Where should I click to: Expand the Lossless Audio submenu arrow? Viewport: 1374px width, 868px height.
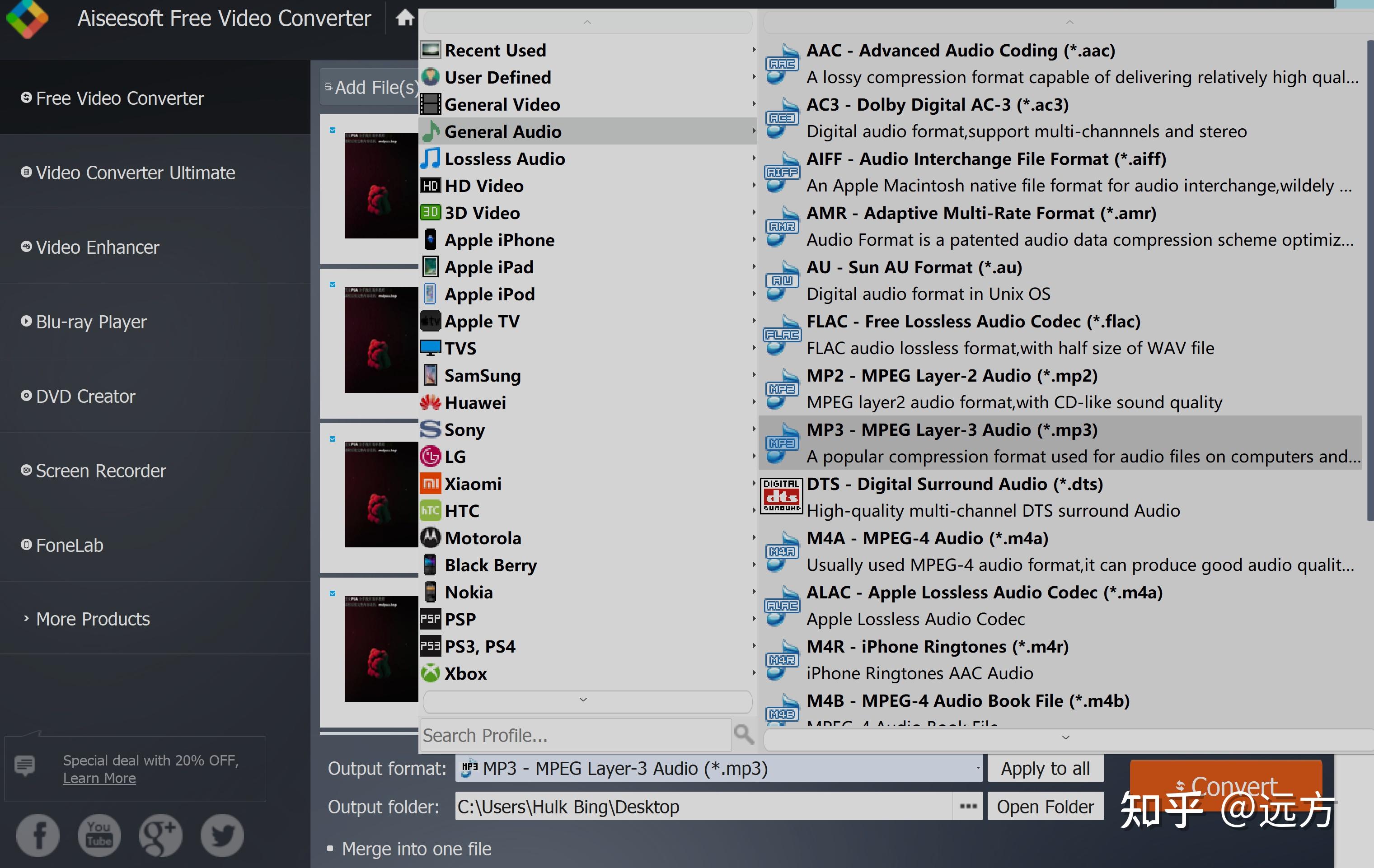[754, 159]
